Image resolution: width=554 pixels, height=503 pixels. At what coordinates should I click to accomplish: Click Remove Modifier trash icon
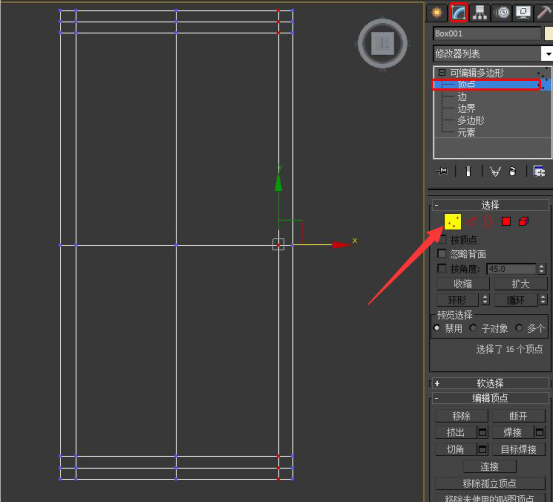512,171
